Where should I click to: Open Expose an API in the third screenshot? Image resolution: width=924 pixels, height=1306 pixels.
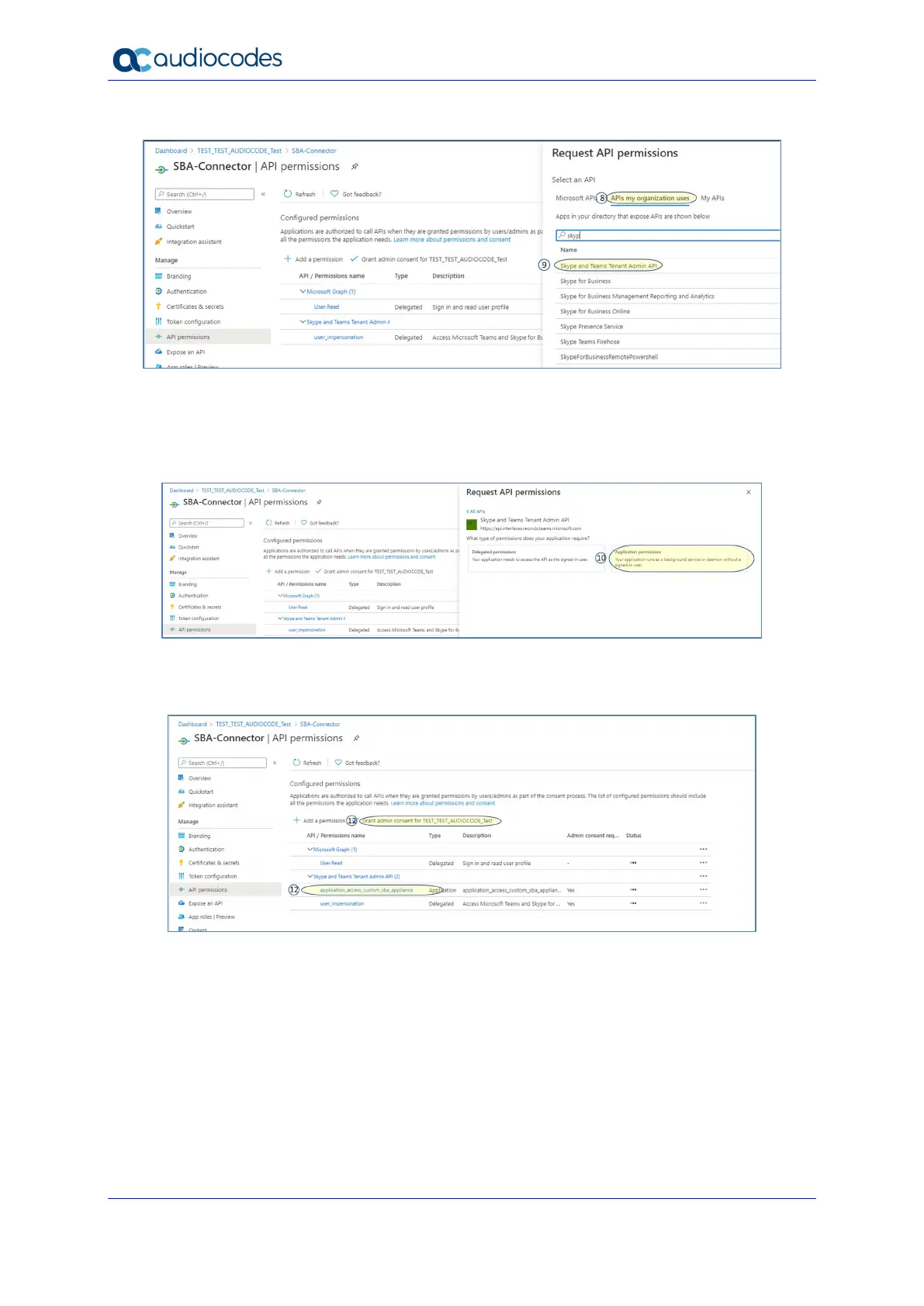click(205, 903)
